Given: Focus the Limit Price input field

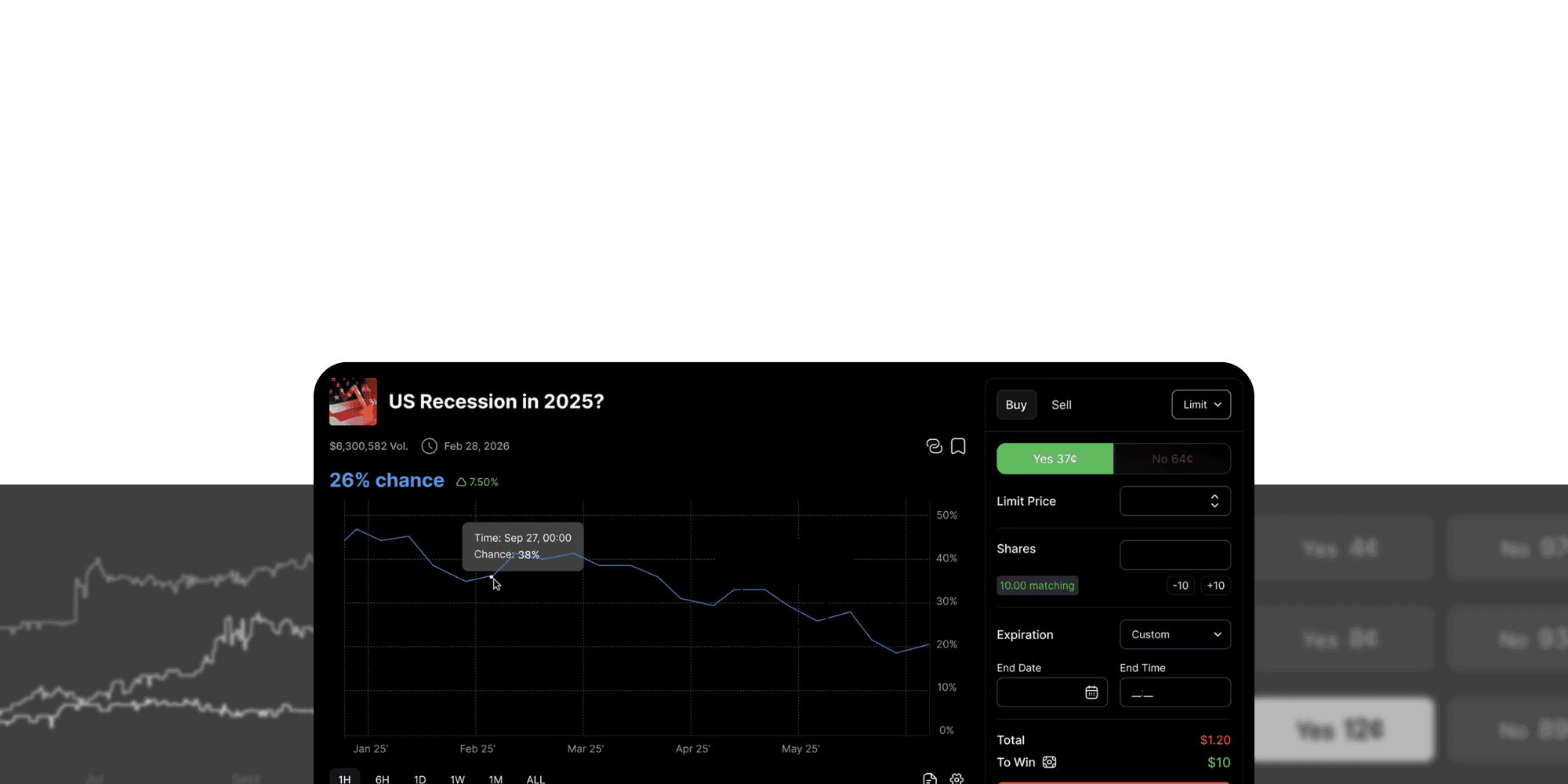Looking at the screenshot, I should 1175,501.
